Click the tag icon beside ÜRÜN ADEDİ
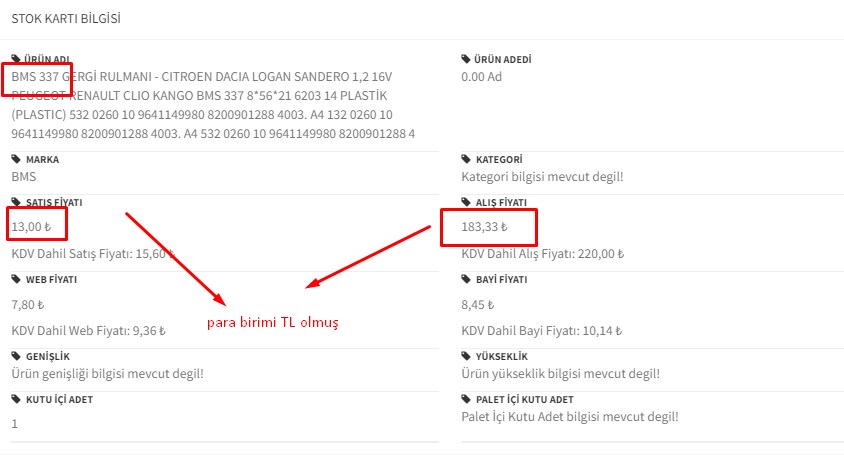 [x=466, y=59]
